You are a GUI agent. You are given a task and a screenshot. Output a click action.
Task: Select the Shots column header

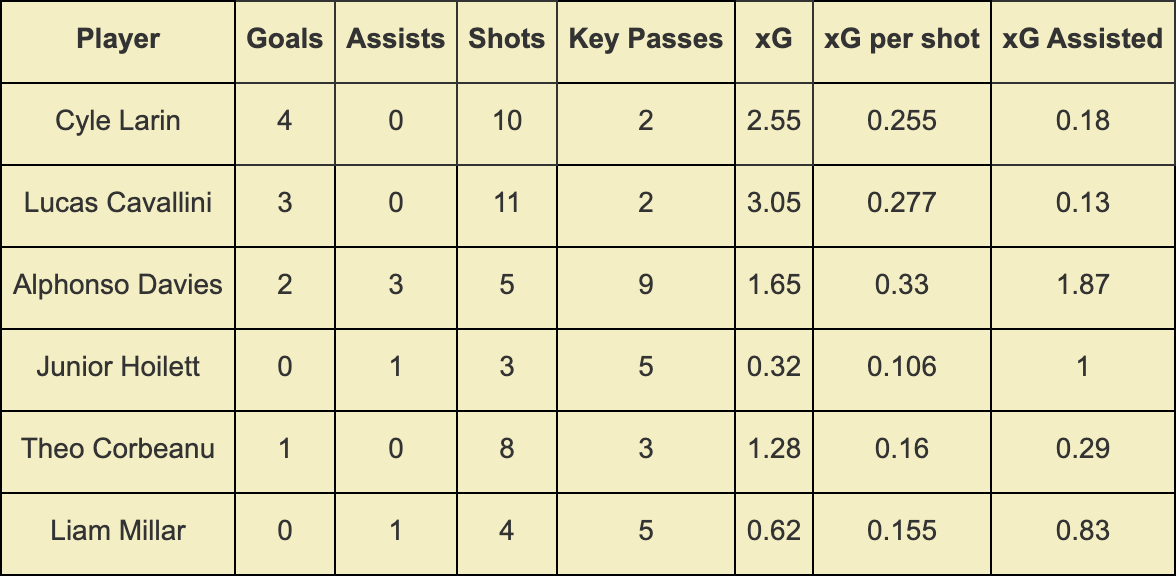507,39
